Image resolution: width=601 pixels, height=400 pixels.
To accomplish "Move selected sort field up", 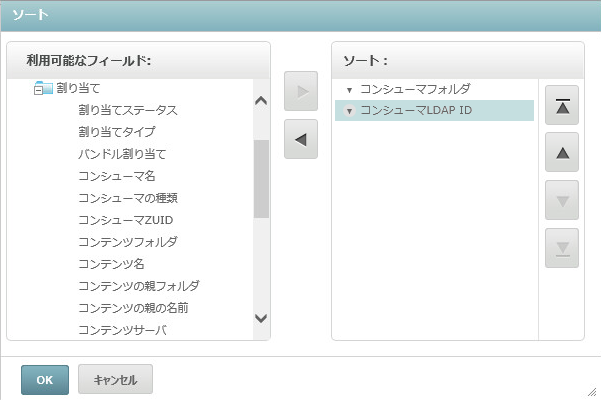I will pos(562,153).
